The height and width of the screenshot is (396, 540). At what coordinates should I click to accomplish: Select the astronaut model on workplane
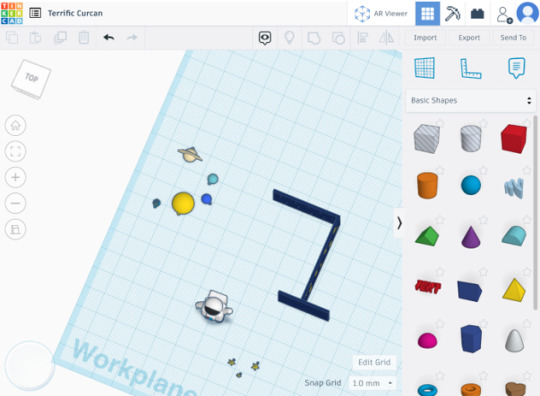coord(214,306)
